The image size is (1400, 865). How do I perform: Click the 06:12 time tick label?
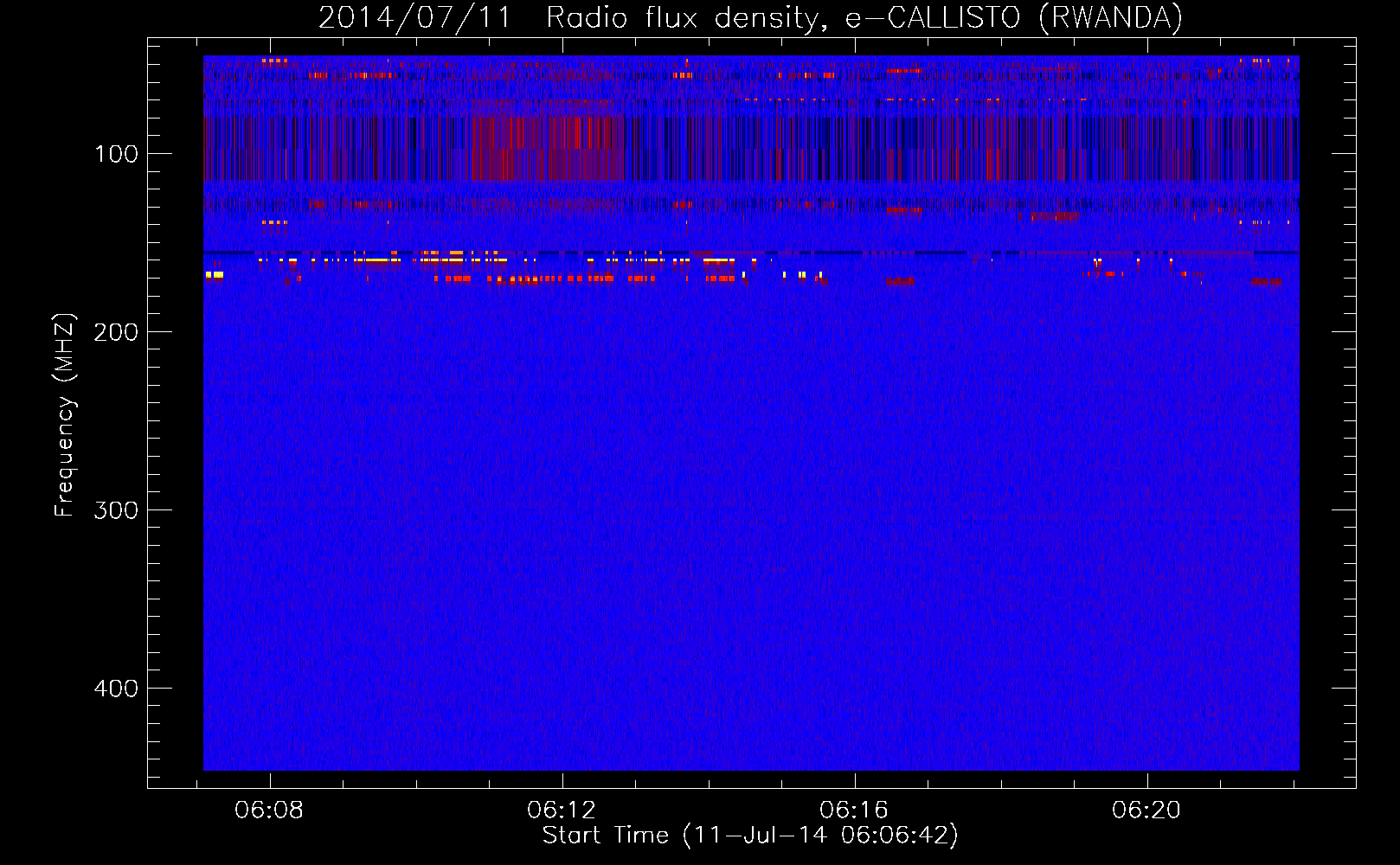[x=562, y=811]
